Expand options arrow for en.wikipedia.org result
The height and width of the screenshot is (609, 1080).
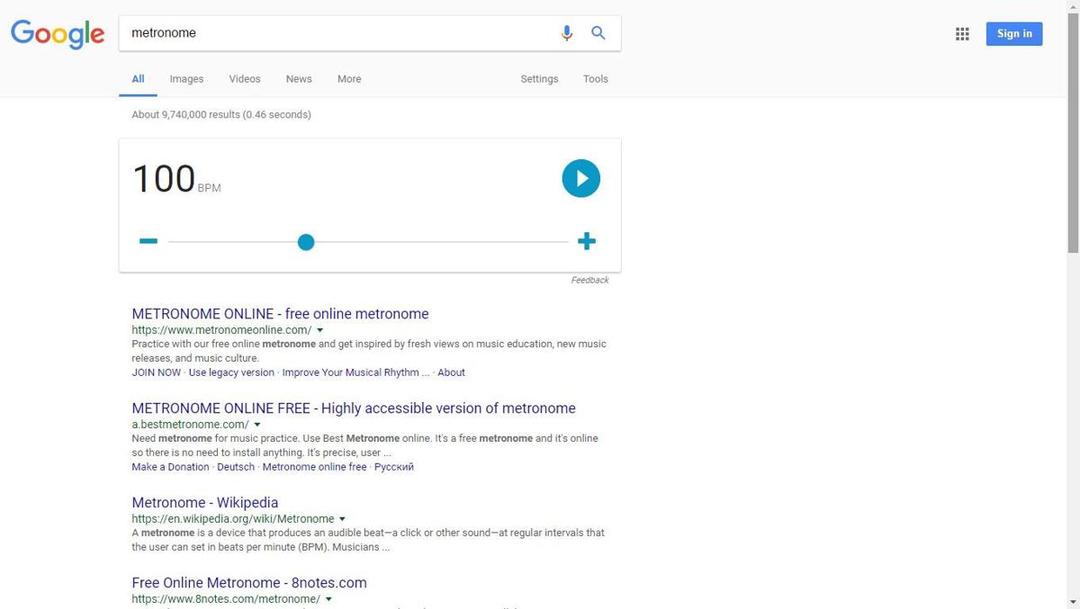click(x=342, y=519)
